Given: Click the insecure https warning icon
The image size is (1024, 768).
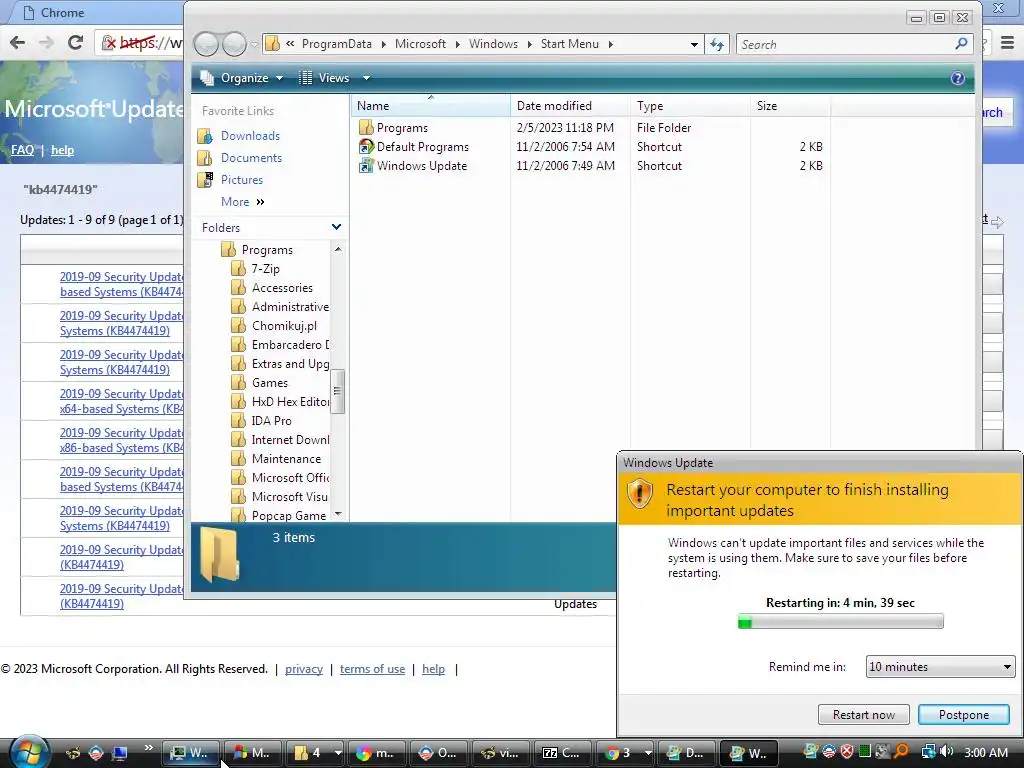Looking at the screenshot, I should click(x=109, y=44).
